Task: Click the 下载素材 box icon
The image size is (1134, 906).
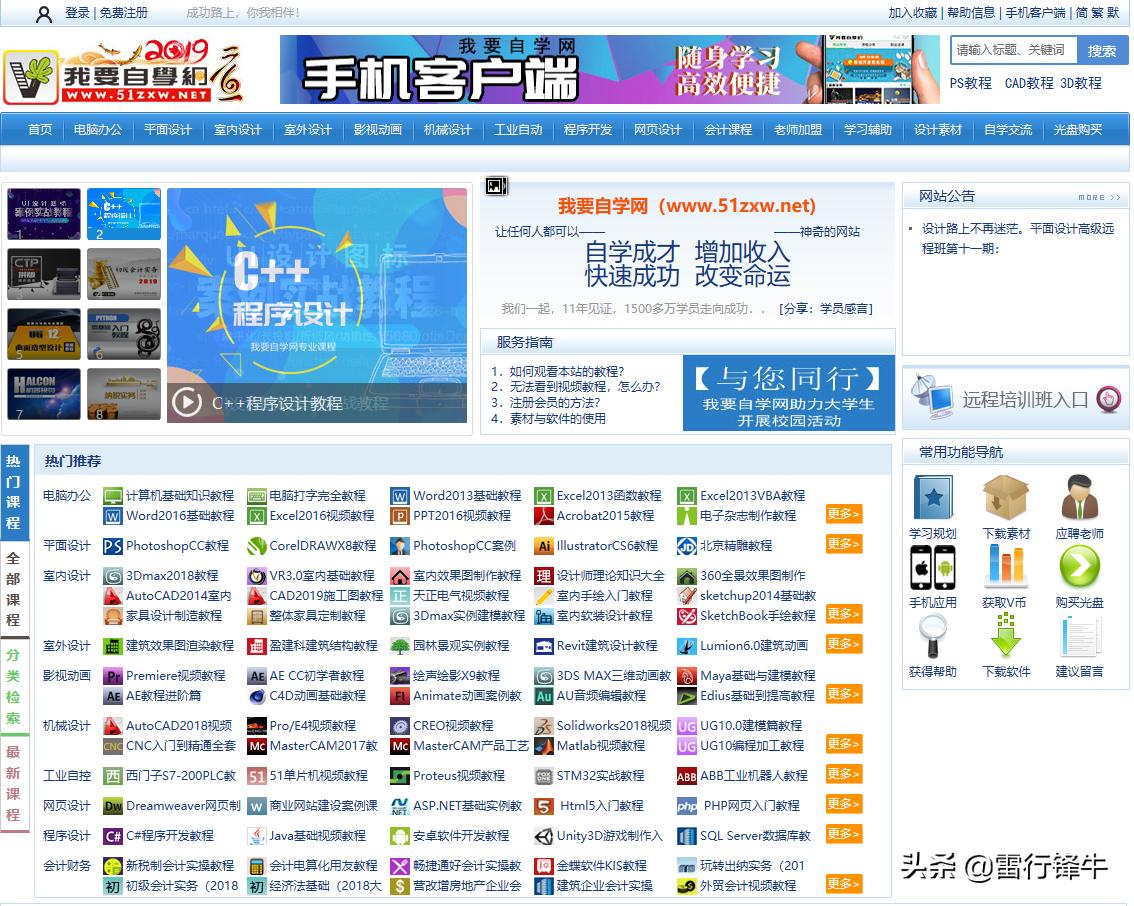Action: click(x=1006, y=498)
